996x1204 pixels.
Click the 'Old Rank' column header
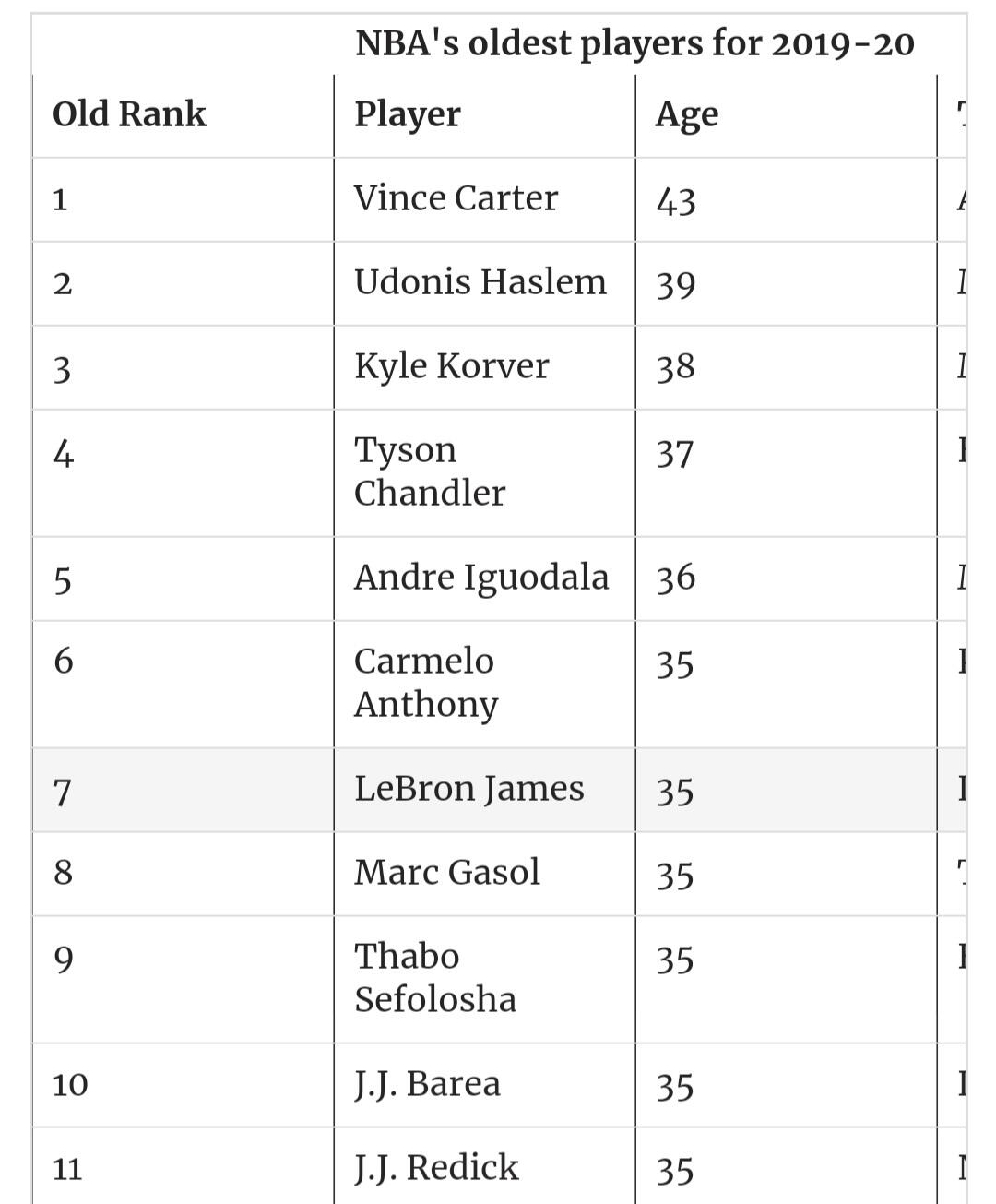point(129,114)
